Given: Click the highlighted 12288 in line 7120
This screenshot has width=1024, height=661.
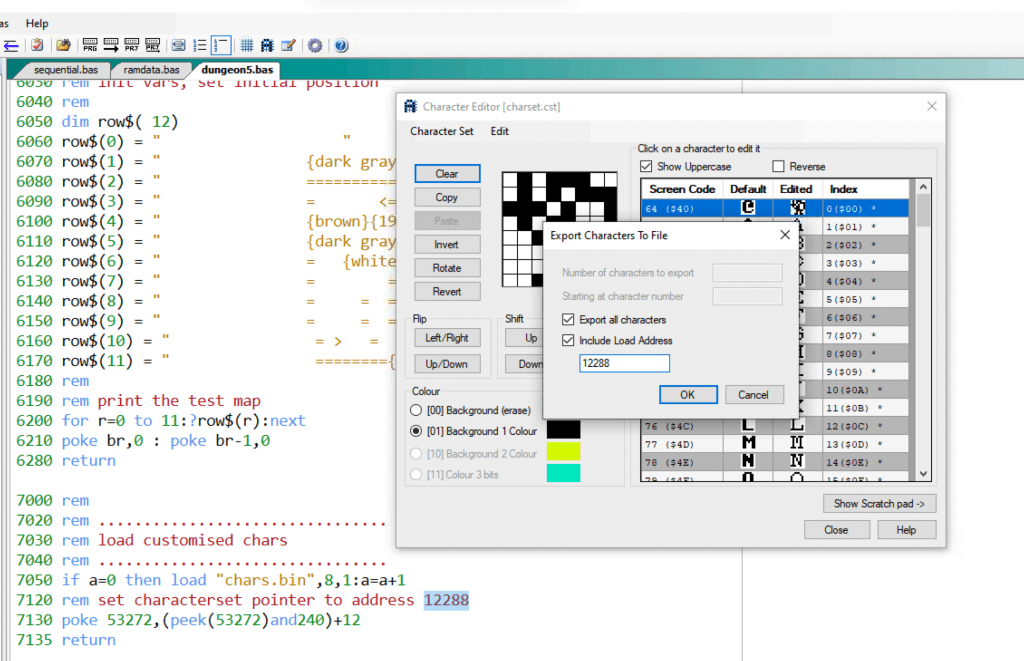Looking at the screenshot, I should point(446,600).
